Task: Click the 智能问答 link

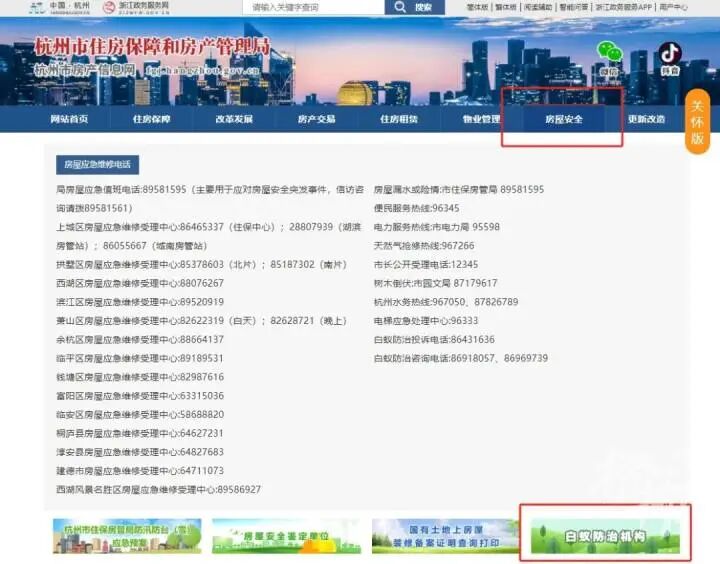Action: (x=574, y=7)
